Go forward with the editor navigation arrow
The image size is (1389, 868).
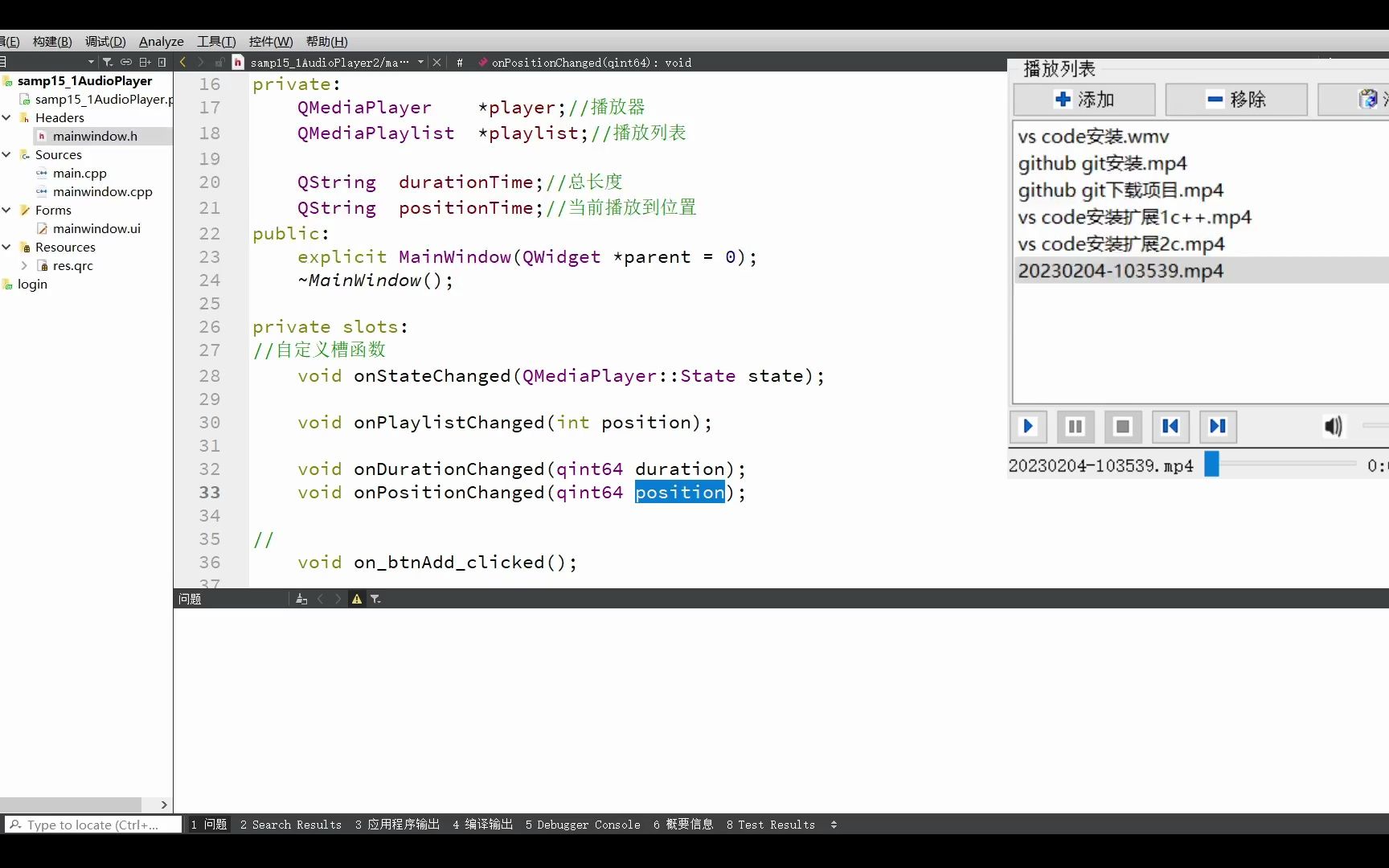pos(201,62)
